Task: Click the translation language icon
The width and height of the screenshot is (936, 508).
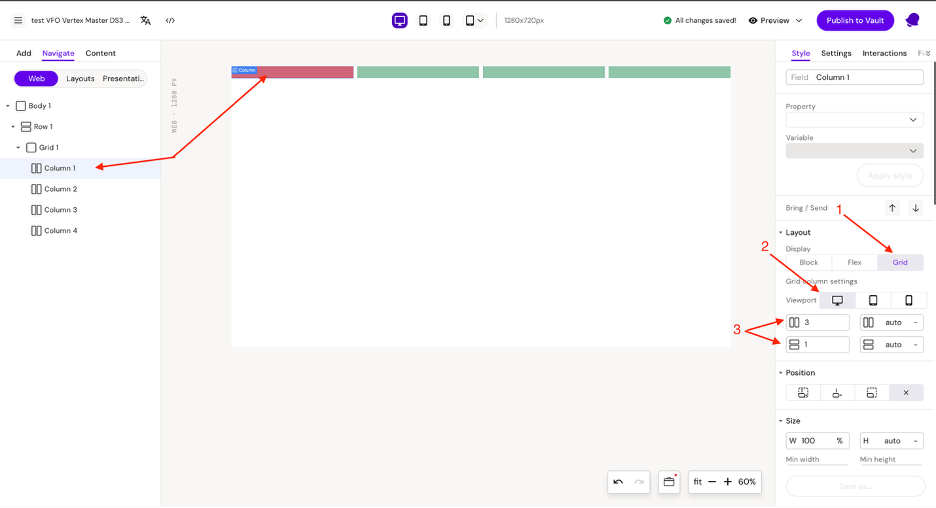Action: tap(146, 20)
